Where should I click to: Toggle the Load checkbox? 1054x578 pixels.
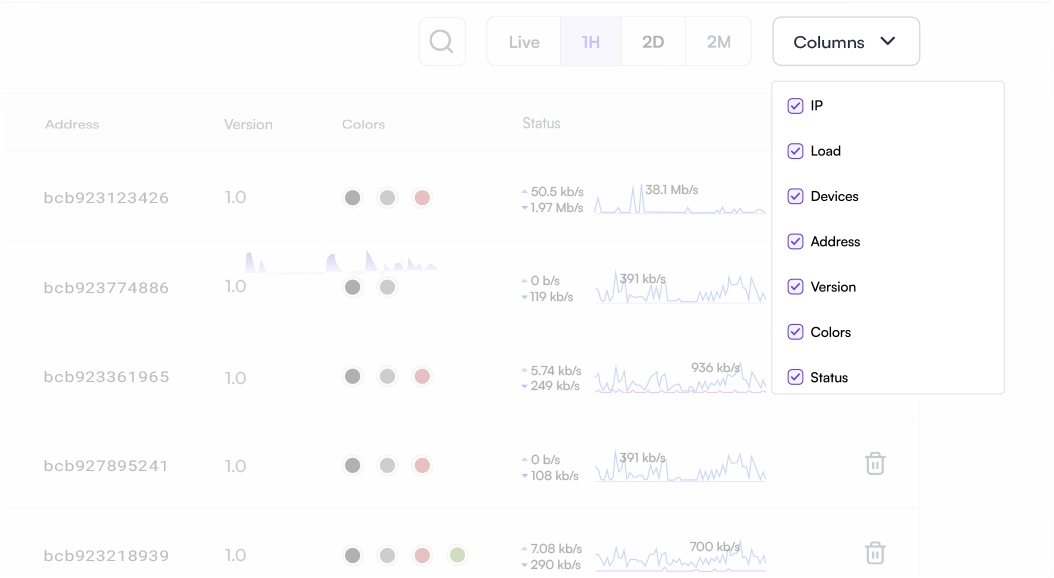click(x=795, y=150)
